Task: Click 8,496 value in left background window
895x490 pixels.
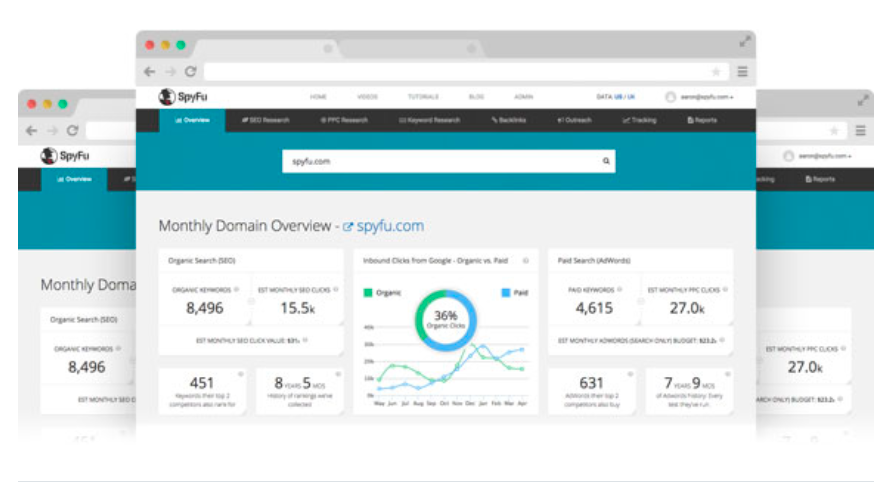Action: (86, 367)
